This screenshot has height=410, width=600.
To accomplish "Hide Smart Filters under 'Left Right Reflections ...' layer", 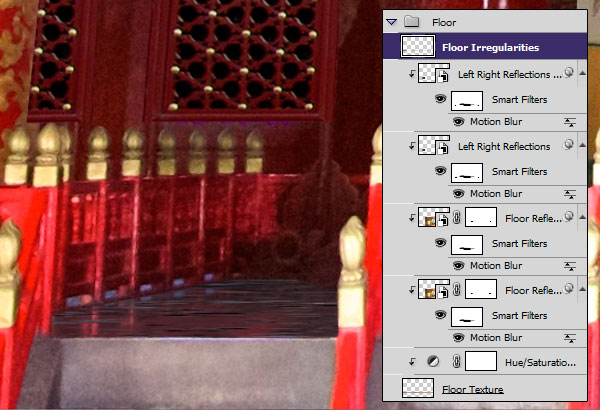I will pos(440,100).
